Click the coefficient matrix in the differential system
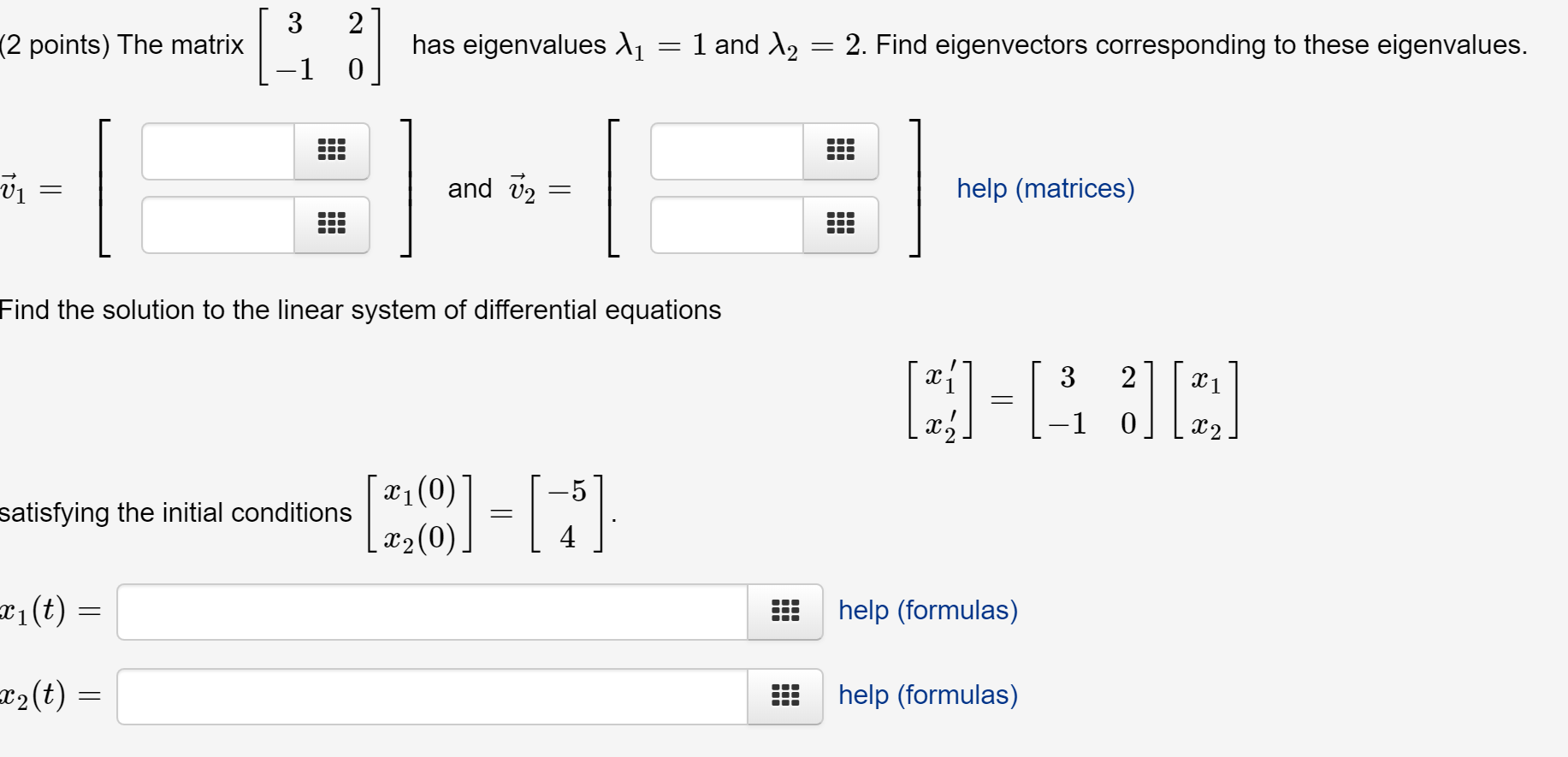The height and width of the screenshot is (757, 1568). pos(1092,399)
